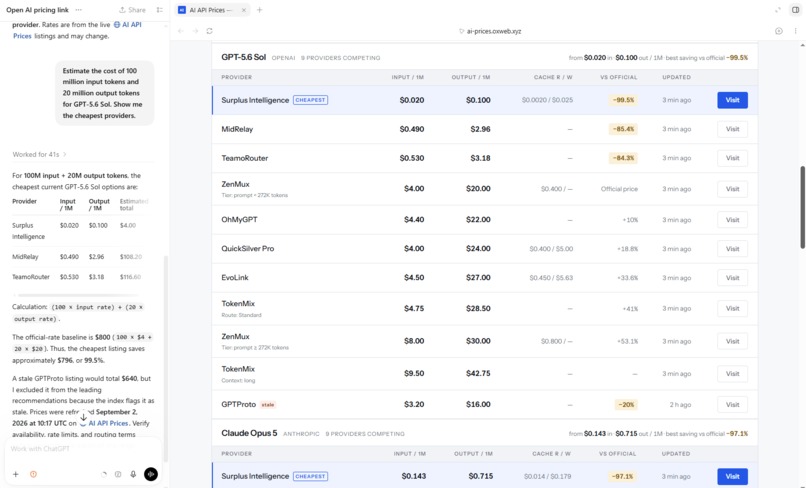Screen dimensions: 806x488
Task: Open the list view icon beside Share
Action: click(x=159, y=10)
